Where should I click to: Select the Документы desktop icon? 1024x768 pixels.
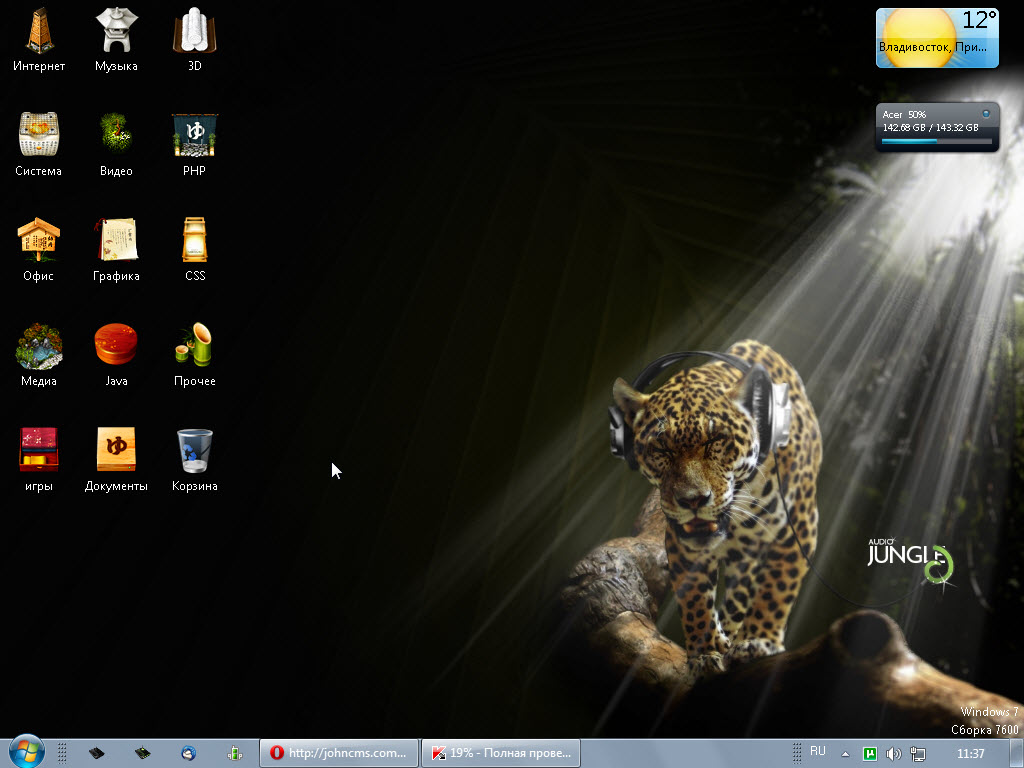coord(116,452)
